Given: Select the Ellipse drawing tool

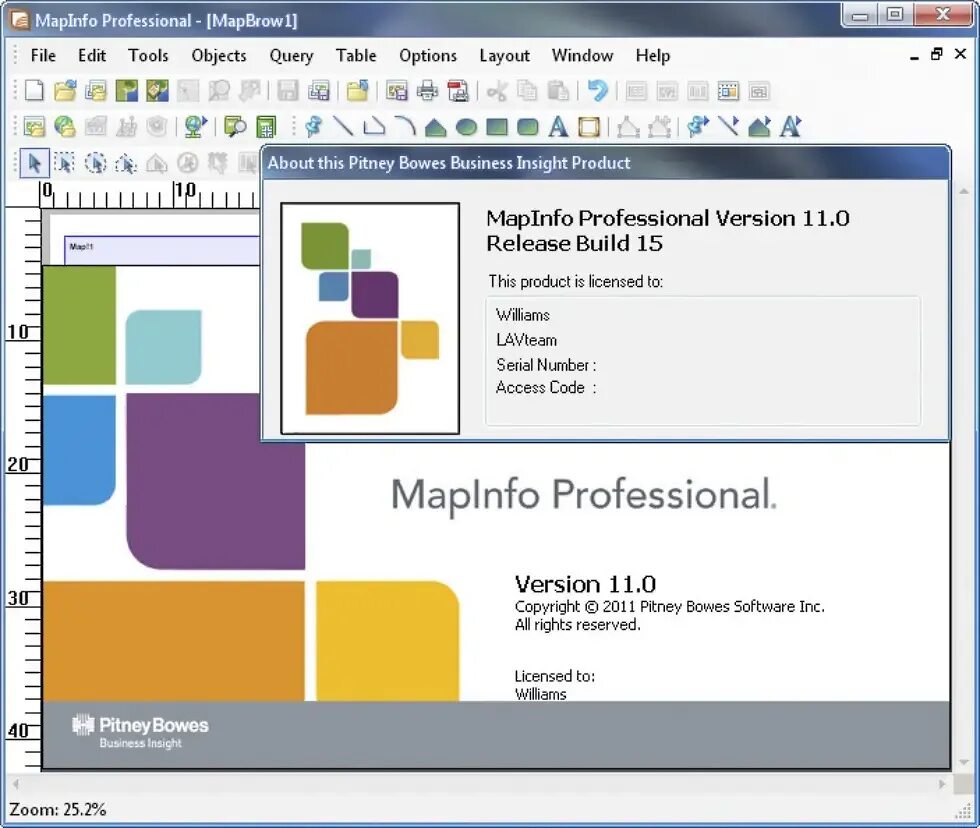Looking at the screenshot, I should coord(466,127).
